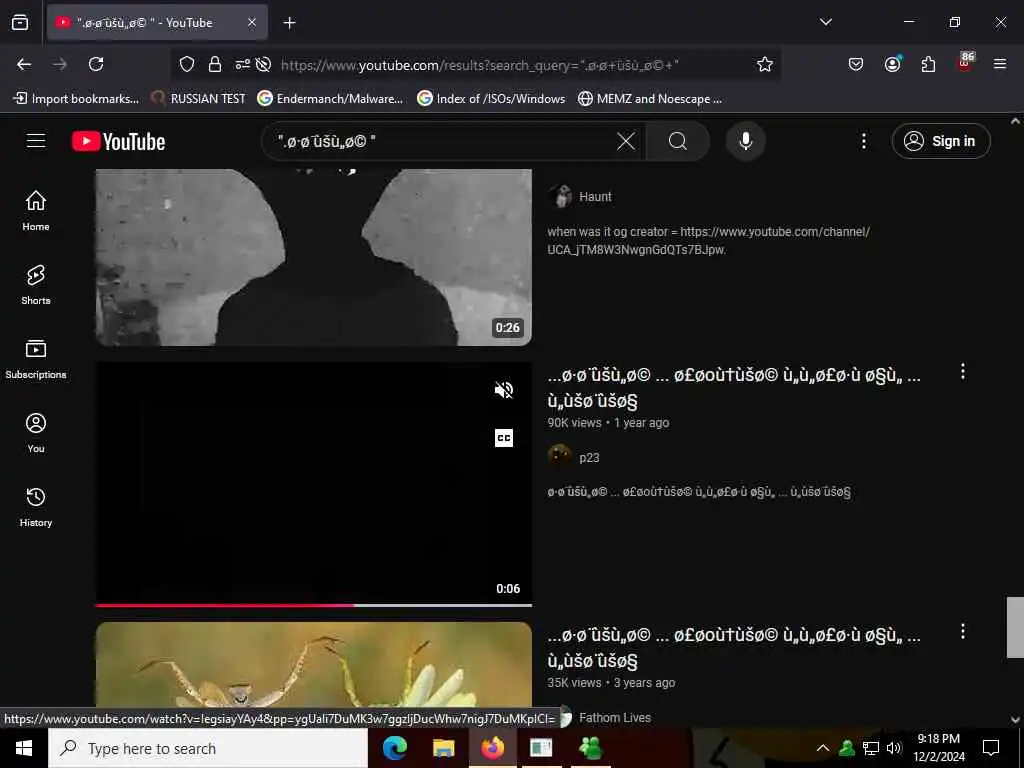The width and height of the screenshot is (1024, 768).
Task: Open Firefox application menu
Action: coord(1000,64)
